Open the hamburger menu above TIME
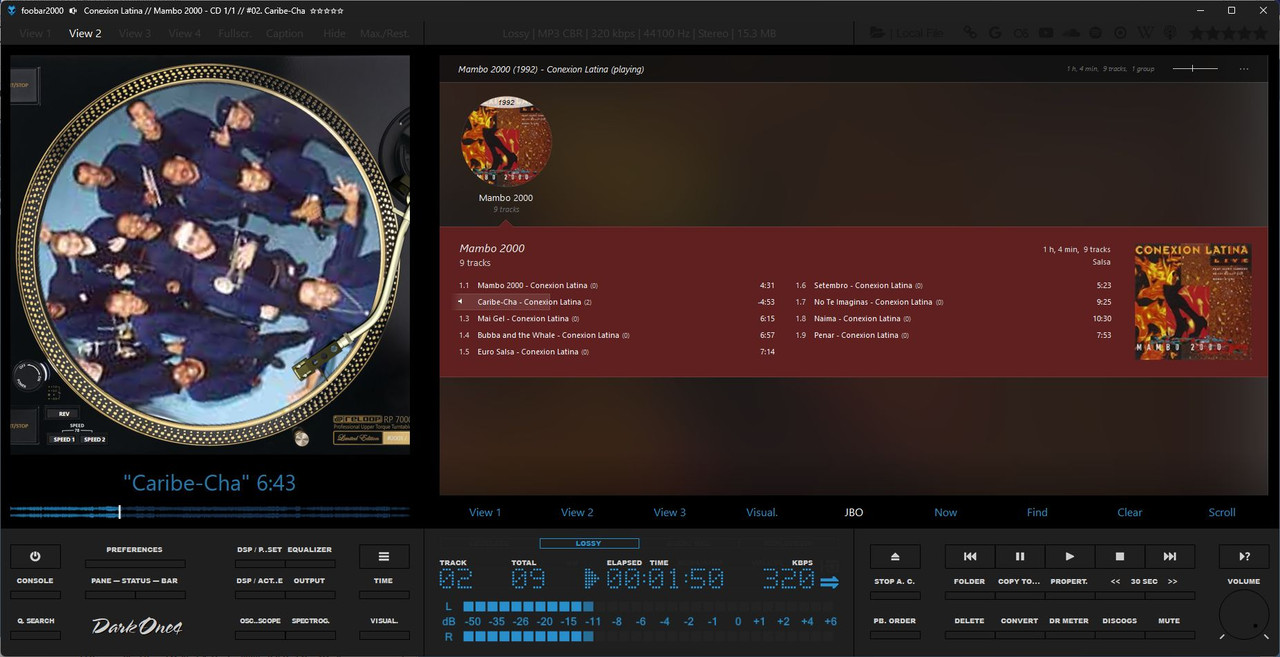 [x=384, y=557]
